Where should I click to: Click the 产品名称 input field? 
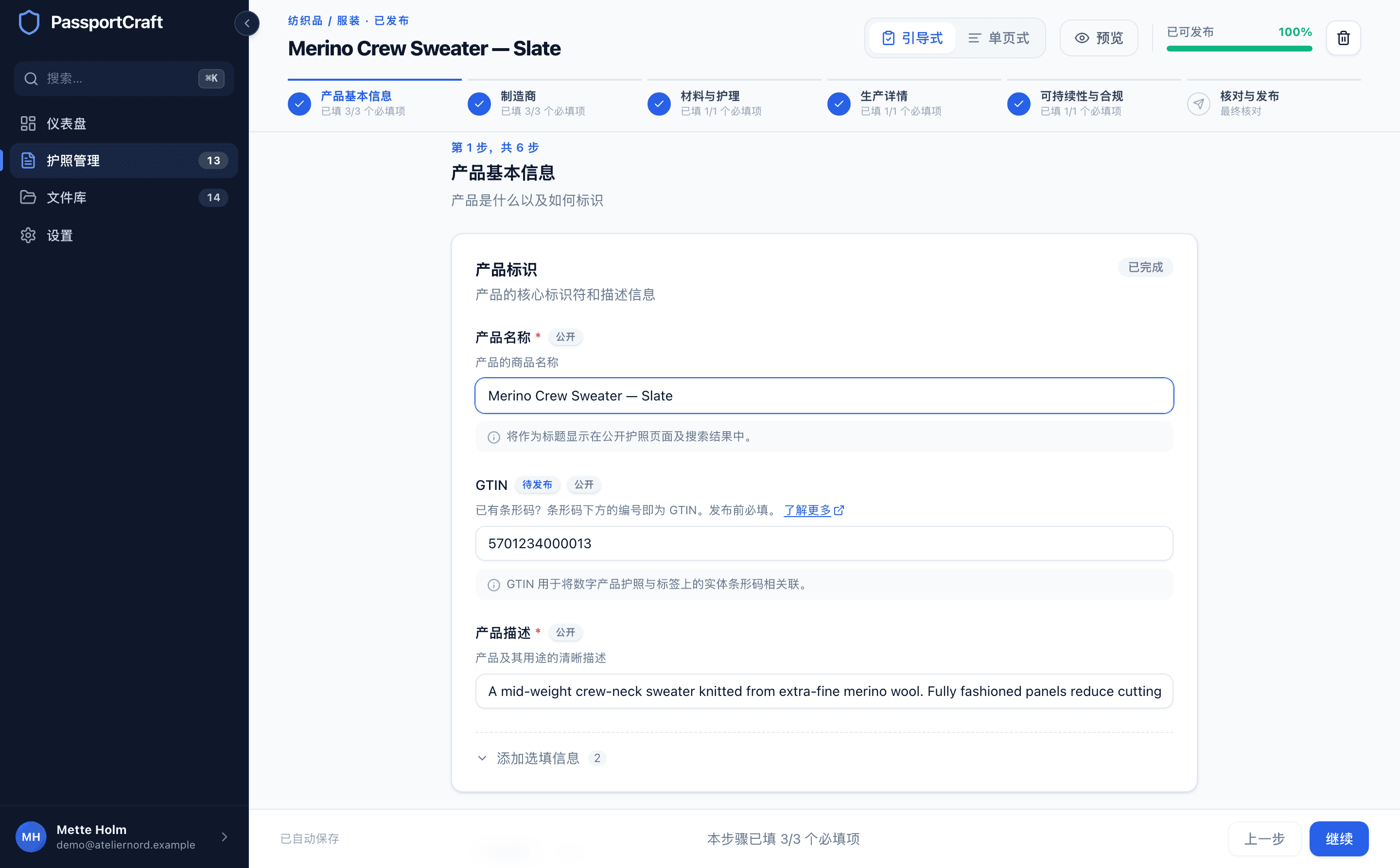824,396
